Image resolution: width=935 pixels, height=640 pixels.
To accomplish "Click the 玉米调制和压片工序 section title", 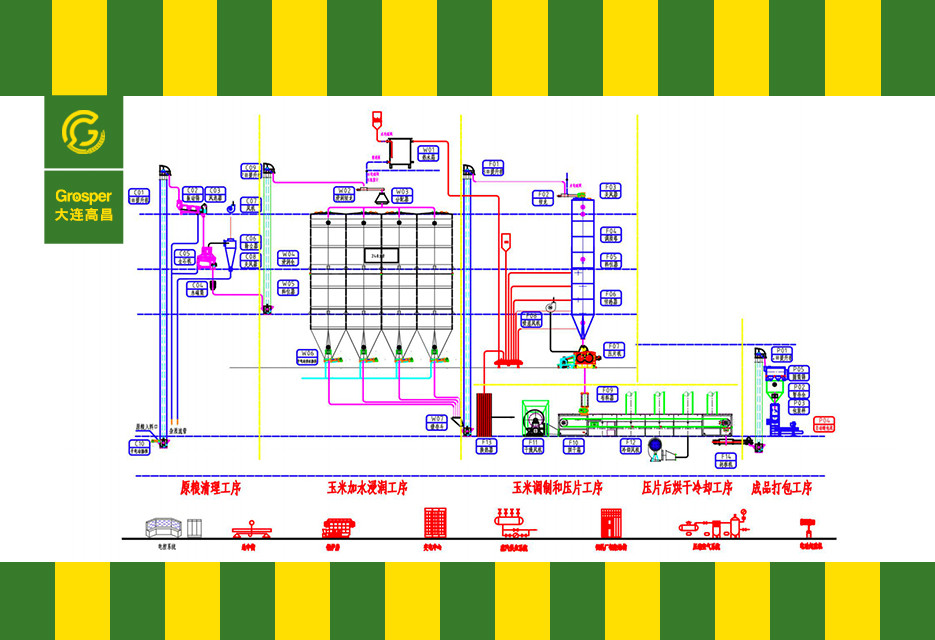I will click(557, 488).
